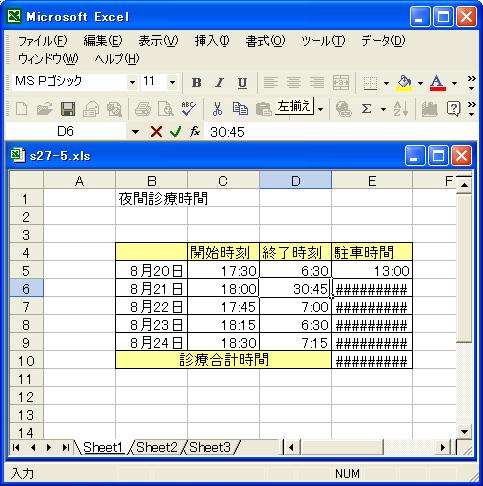Click the Spelling check ABC icon

pyautogui.click(x=189, y=109)
